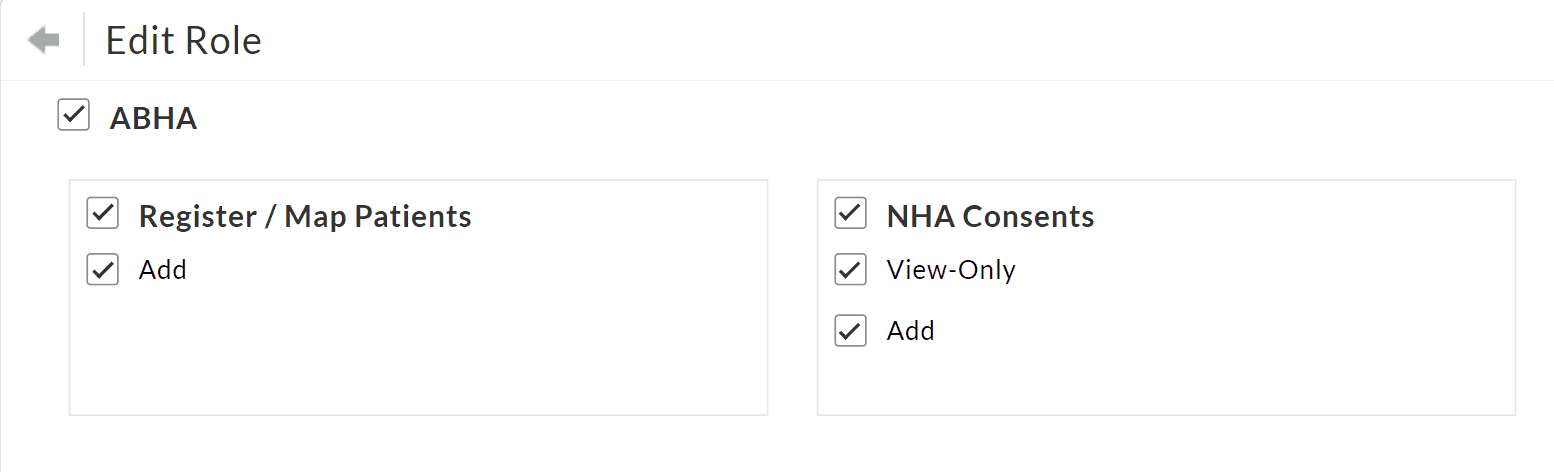Click the Register / Map Patients heading text
The width and height of the screenshot is (1554, 472).
305,216
